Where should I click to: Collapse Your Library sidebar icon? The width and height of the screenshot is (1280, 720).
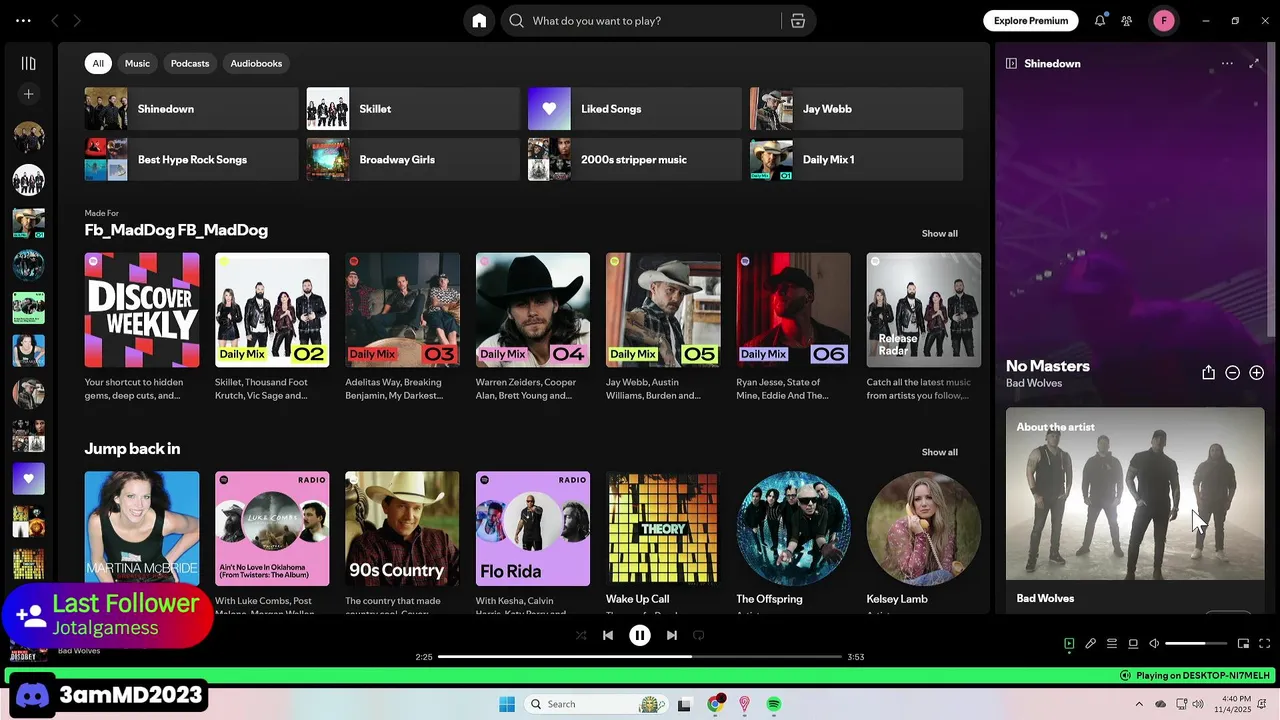[x=28, y=63]
